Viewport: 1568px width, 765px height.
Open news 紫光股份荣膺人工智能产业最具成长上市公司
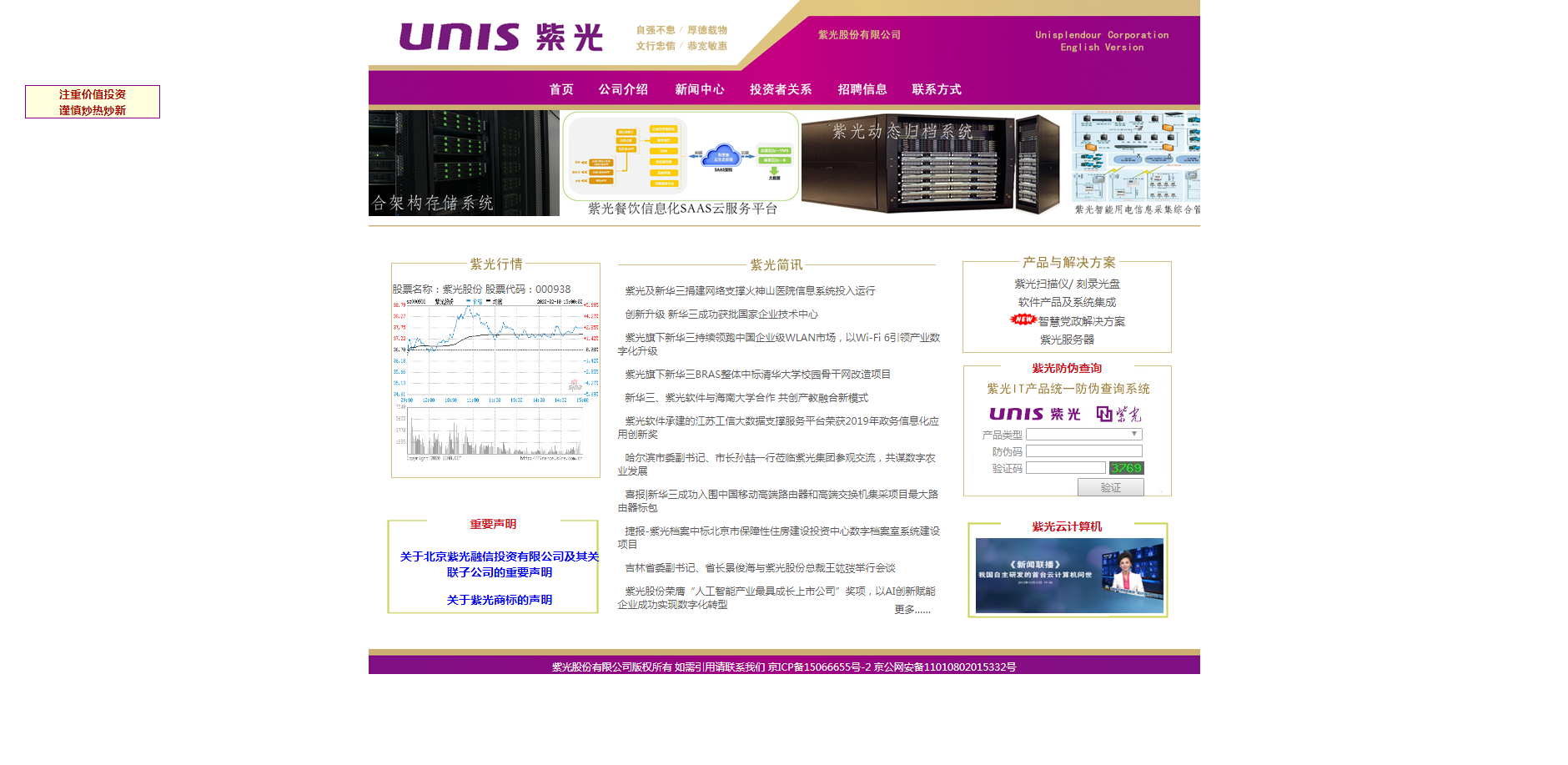tap(777, 598)
